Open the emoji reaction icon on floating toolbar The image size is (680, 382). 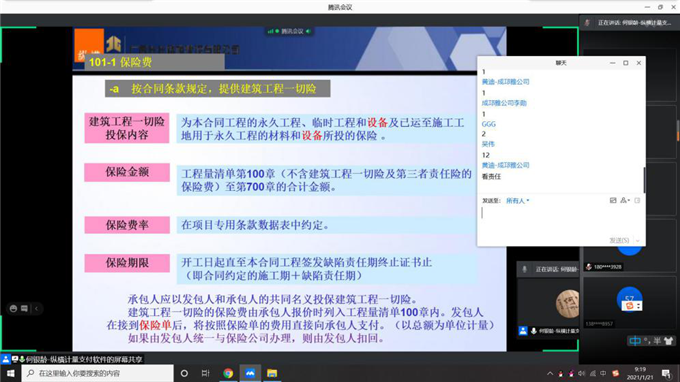(13, 308)
